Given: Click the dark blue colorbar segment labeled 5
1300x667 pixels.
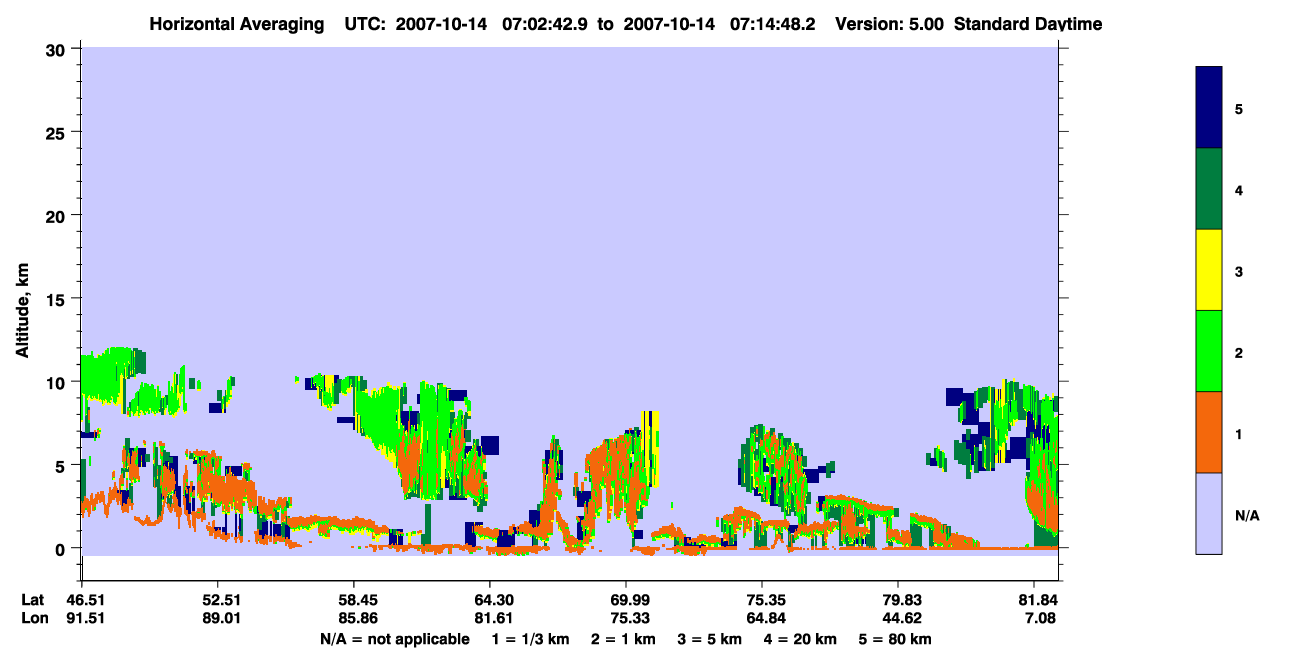Looking at the screenshot, I should pyautogui.click(x=1209, y=108).
